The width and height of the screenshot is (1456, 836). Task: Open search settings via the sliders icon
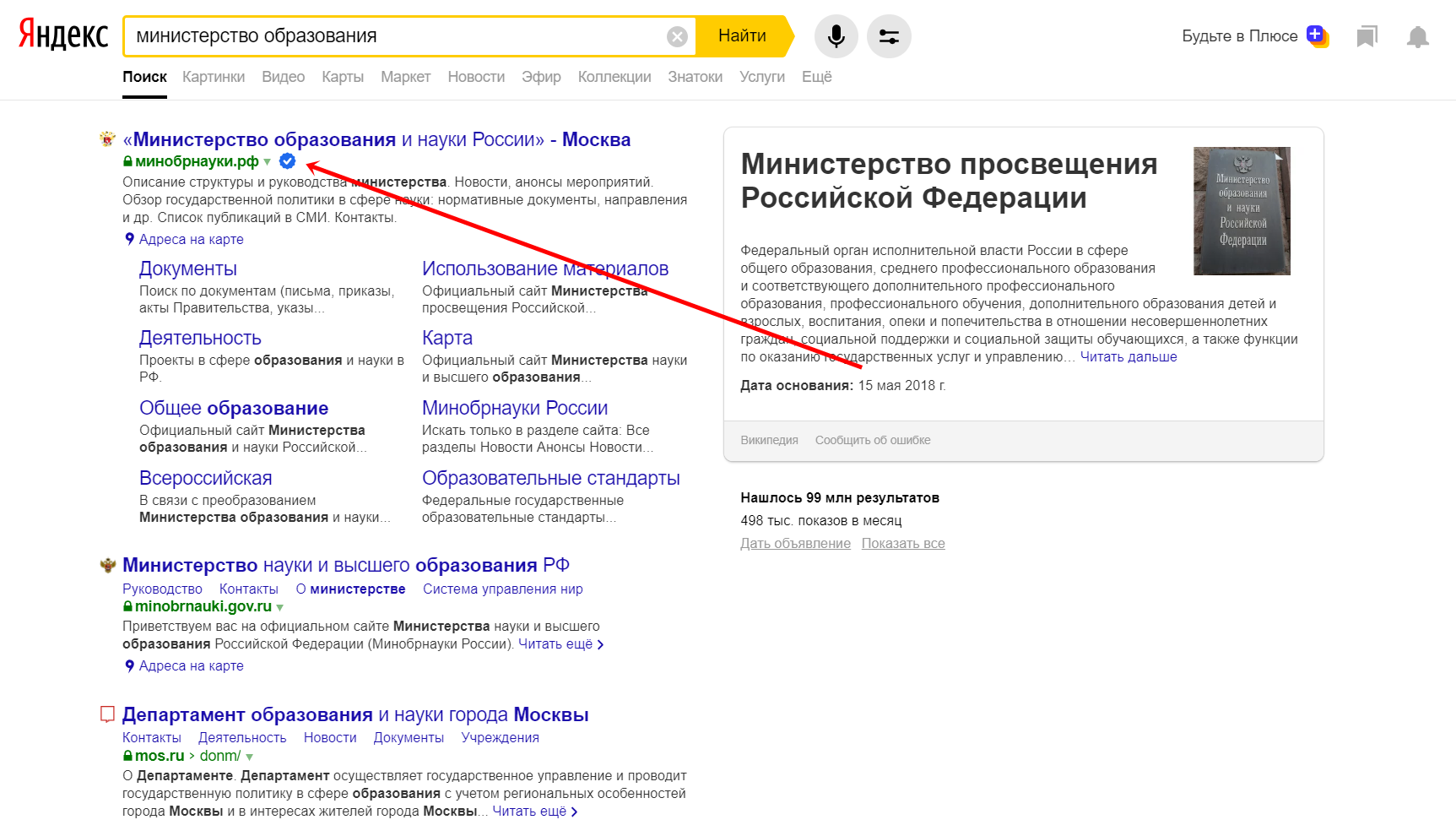coord(888,35)
